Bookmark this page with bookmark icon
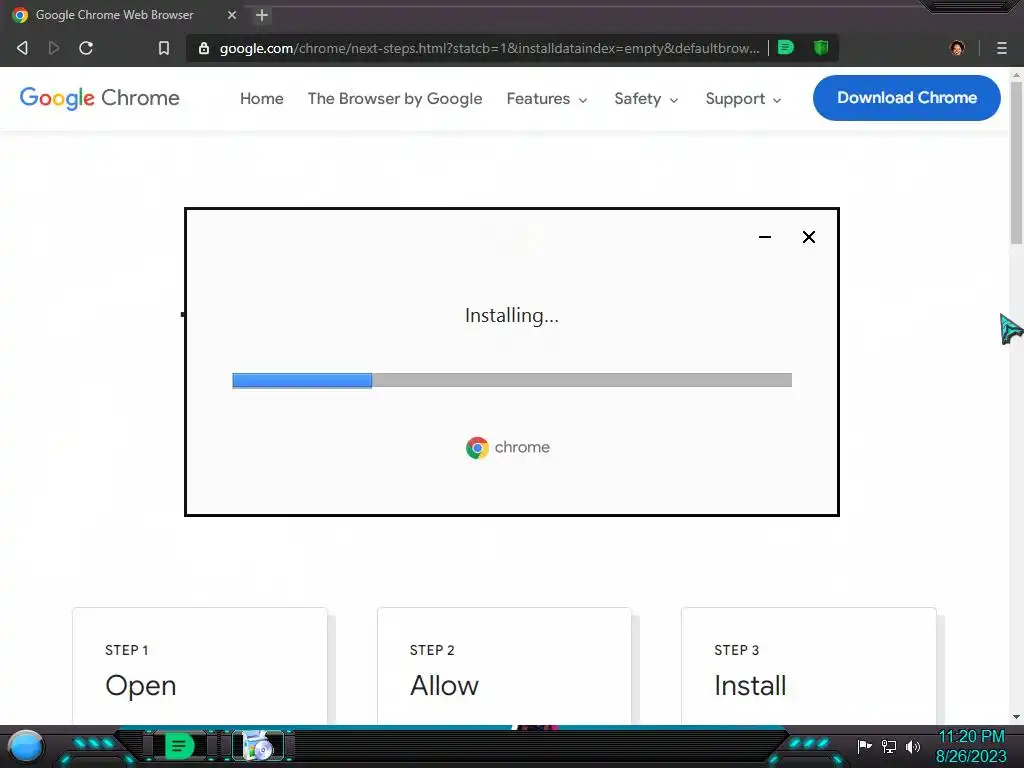The width and height of the screenshot is (1024, 768). coord(164,48)
